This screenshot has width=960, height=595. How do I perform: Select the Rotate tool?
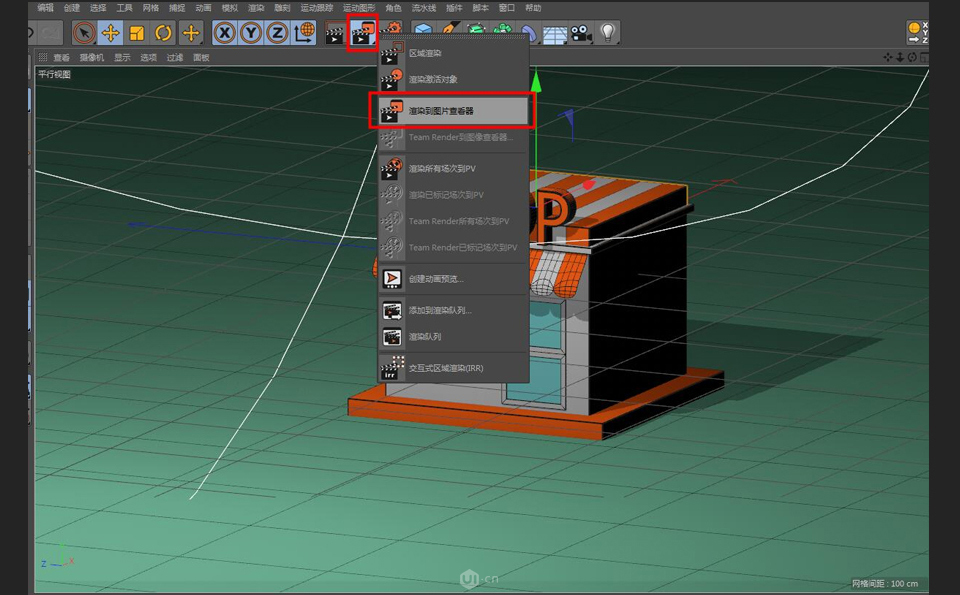click(162, 33)
